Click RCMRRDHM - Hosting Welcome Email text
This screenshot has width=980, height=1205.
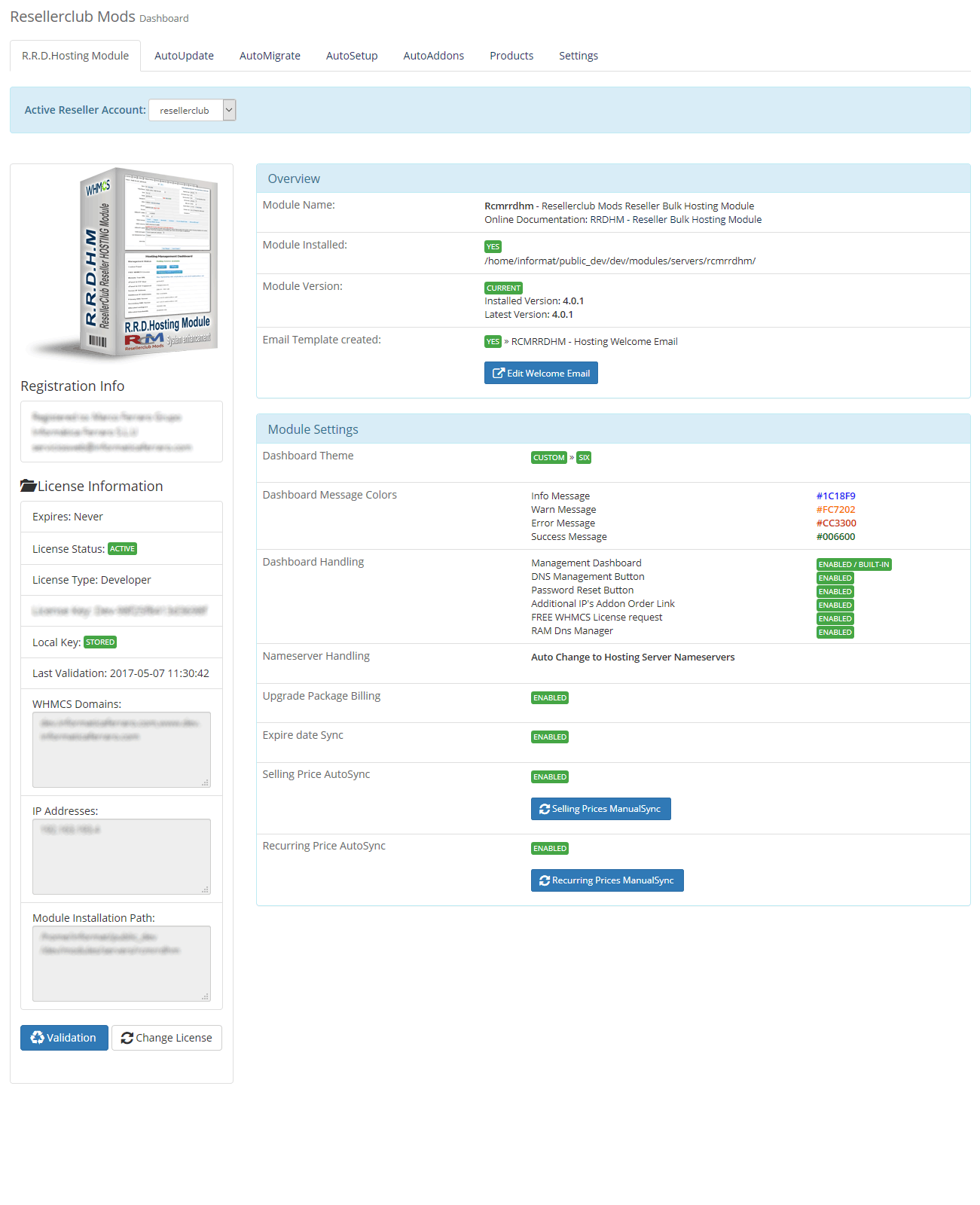coord(594,341)
